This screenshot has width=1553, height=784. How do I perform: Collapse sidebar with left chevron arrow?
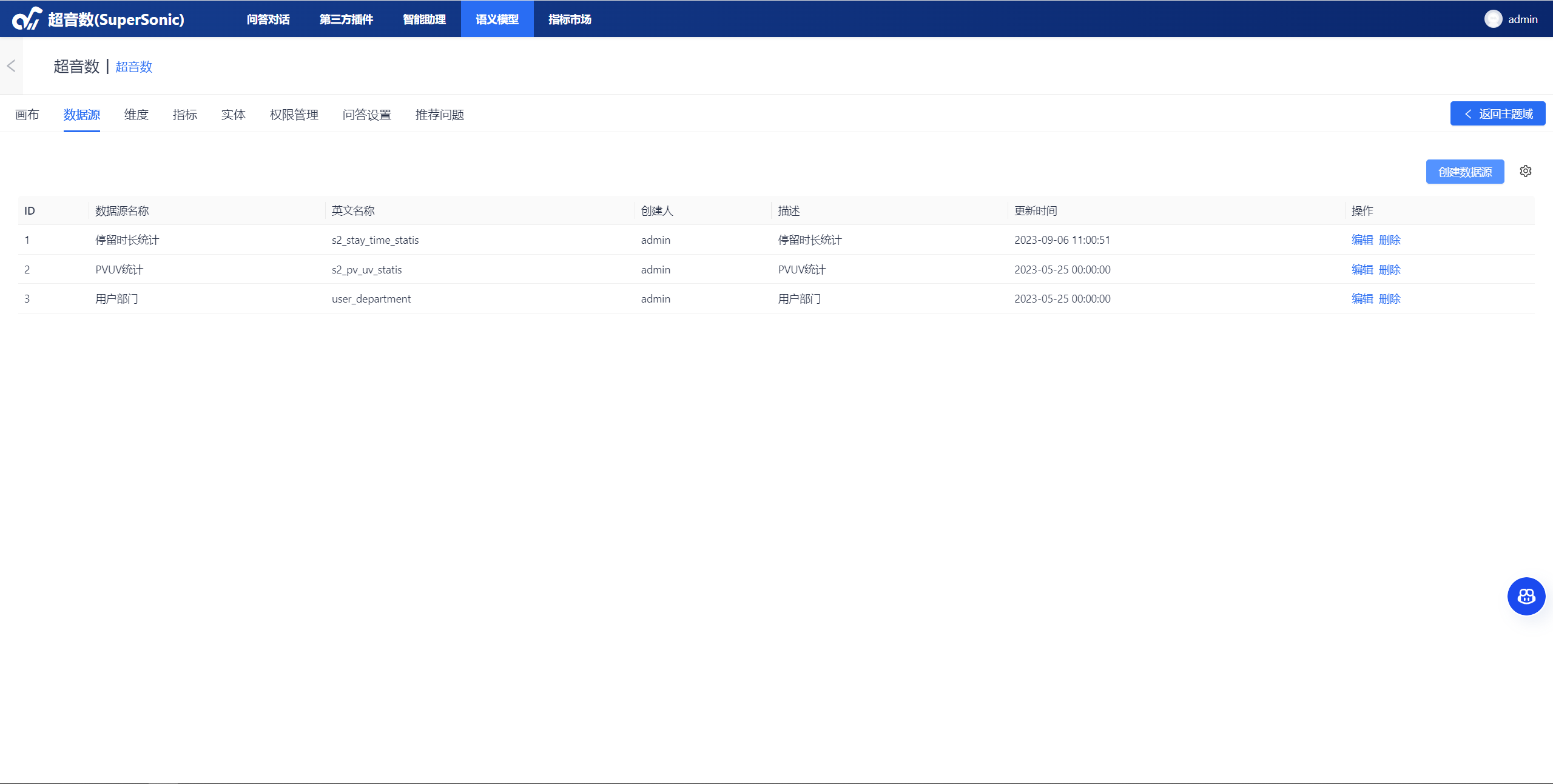[11, 66]
